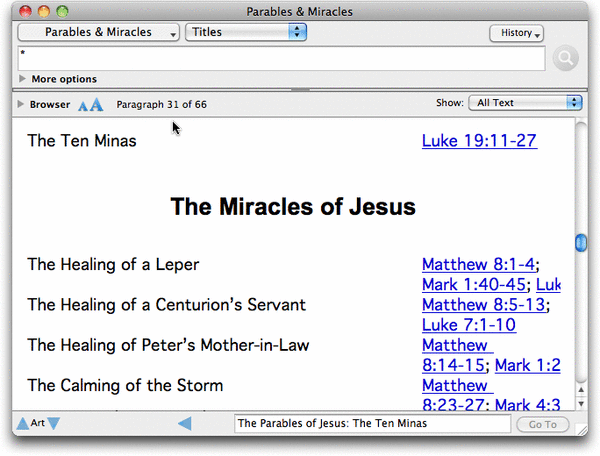Open the Luke 7:1-10 reference
Viewport: 600px width, 456px height.
tap(468, 325)
